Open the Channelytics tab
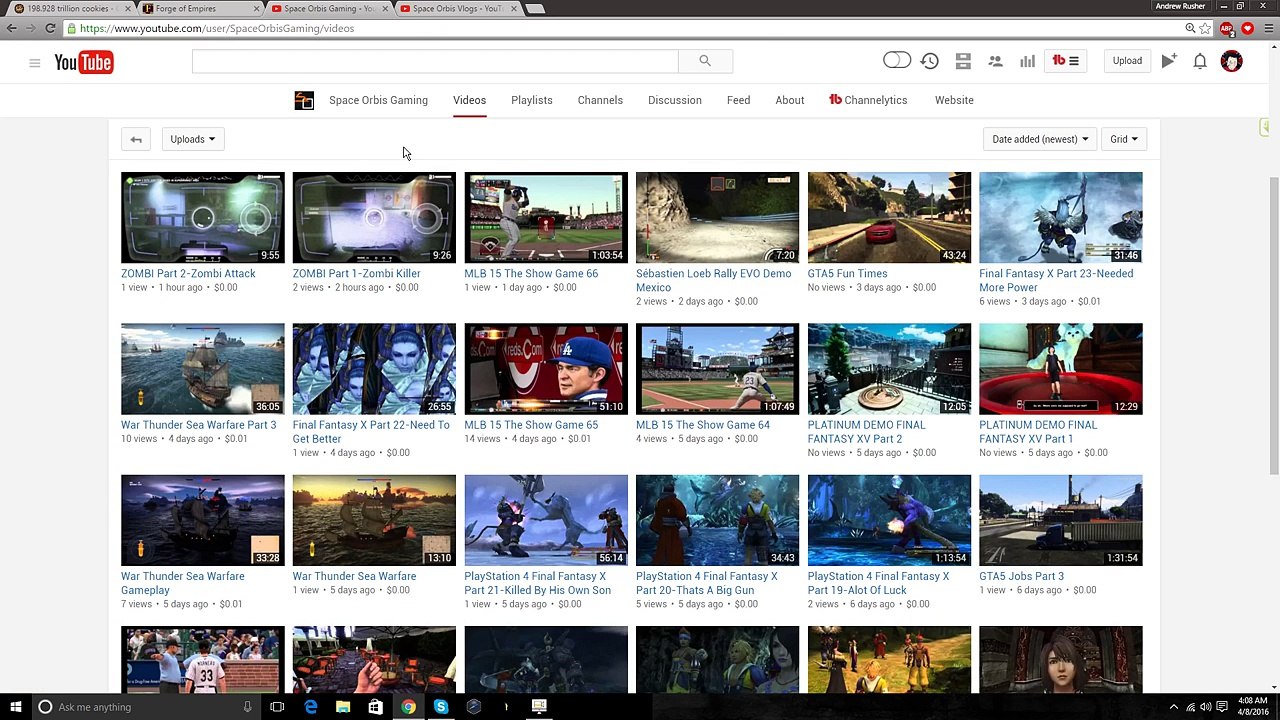1280x720 pixels. pos(868,100)
